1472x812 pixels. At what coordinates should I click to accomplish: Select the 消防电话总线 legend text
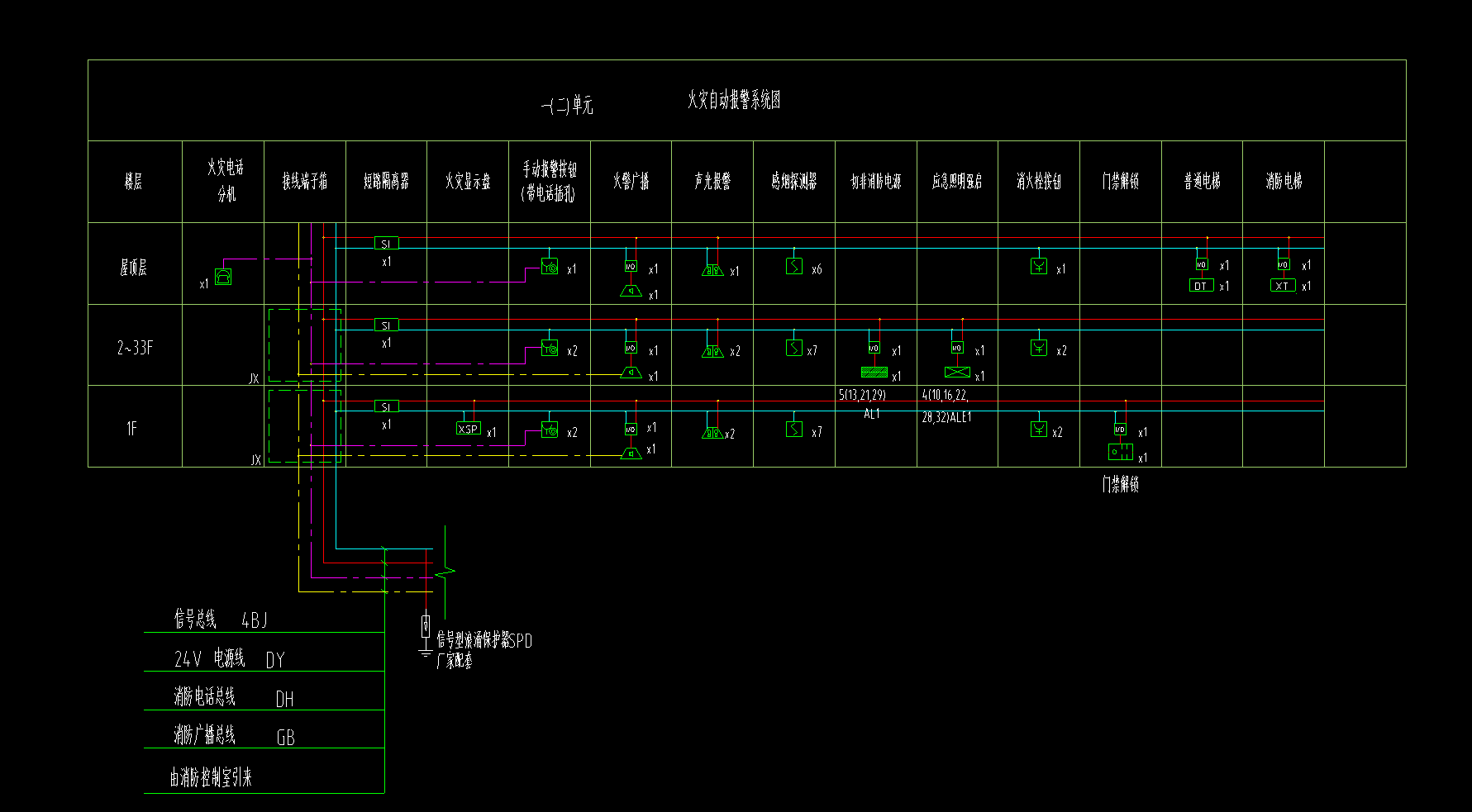[205, 696]
